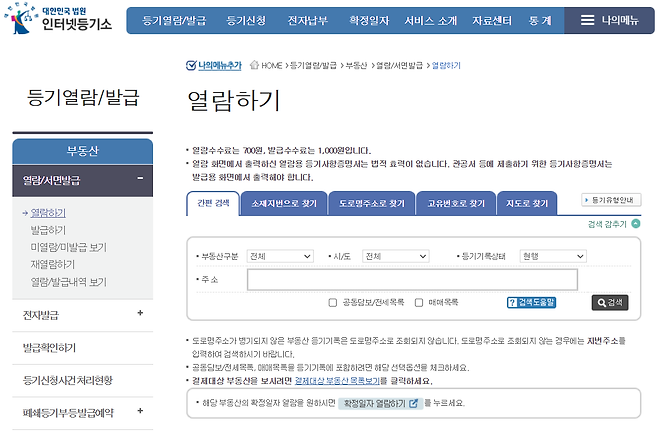
Task: Click the 검색도움말 button
Action: pos(532,302)
